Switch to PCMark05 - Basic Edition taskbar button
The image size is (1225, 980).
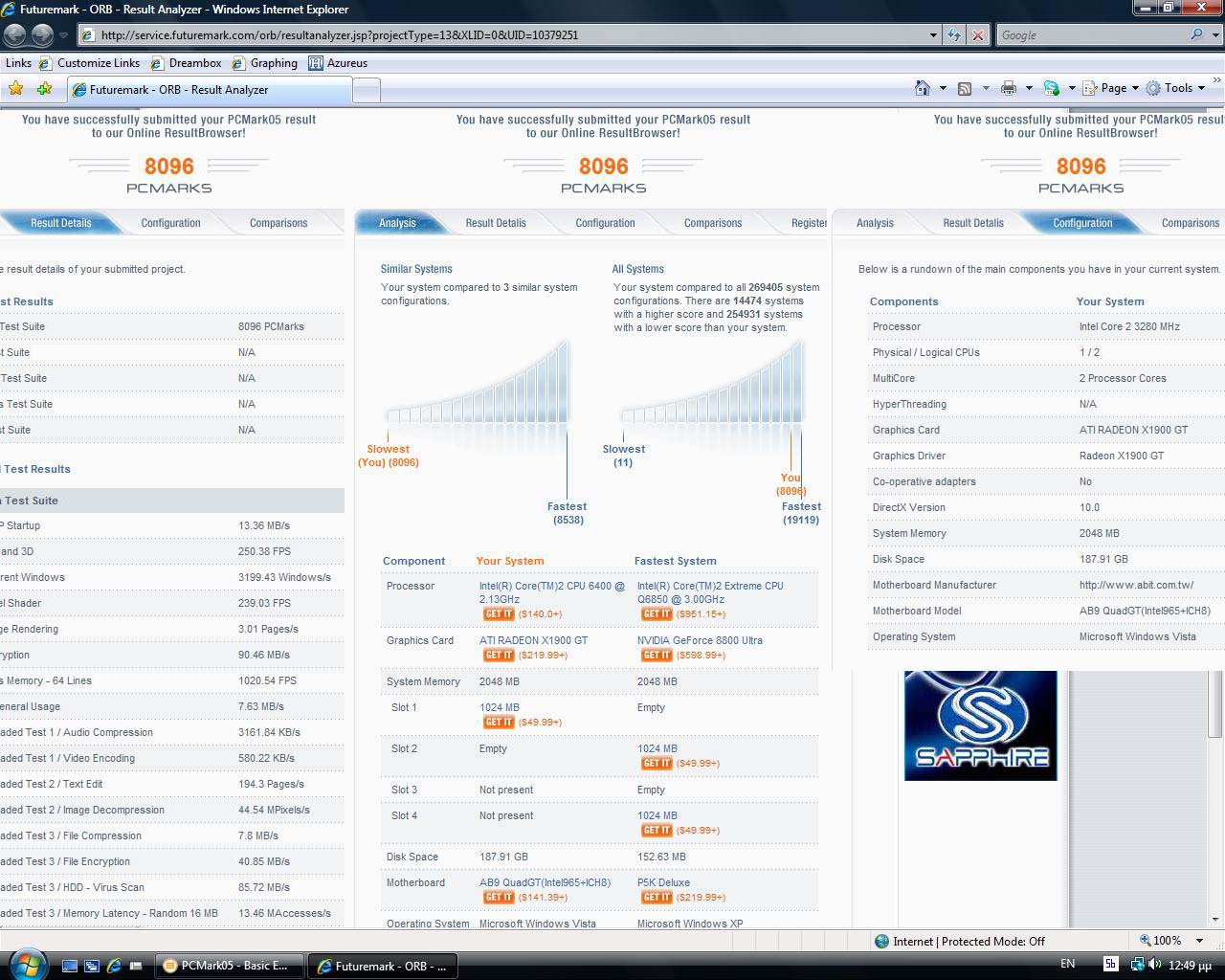pos(229,966)
